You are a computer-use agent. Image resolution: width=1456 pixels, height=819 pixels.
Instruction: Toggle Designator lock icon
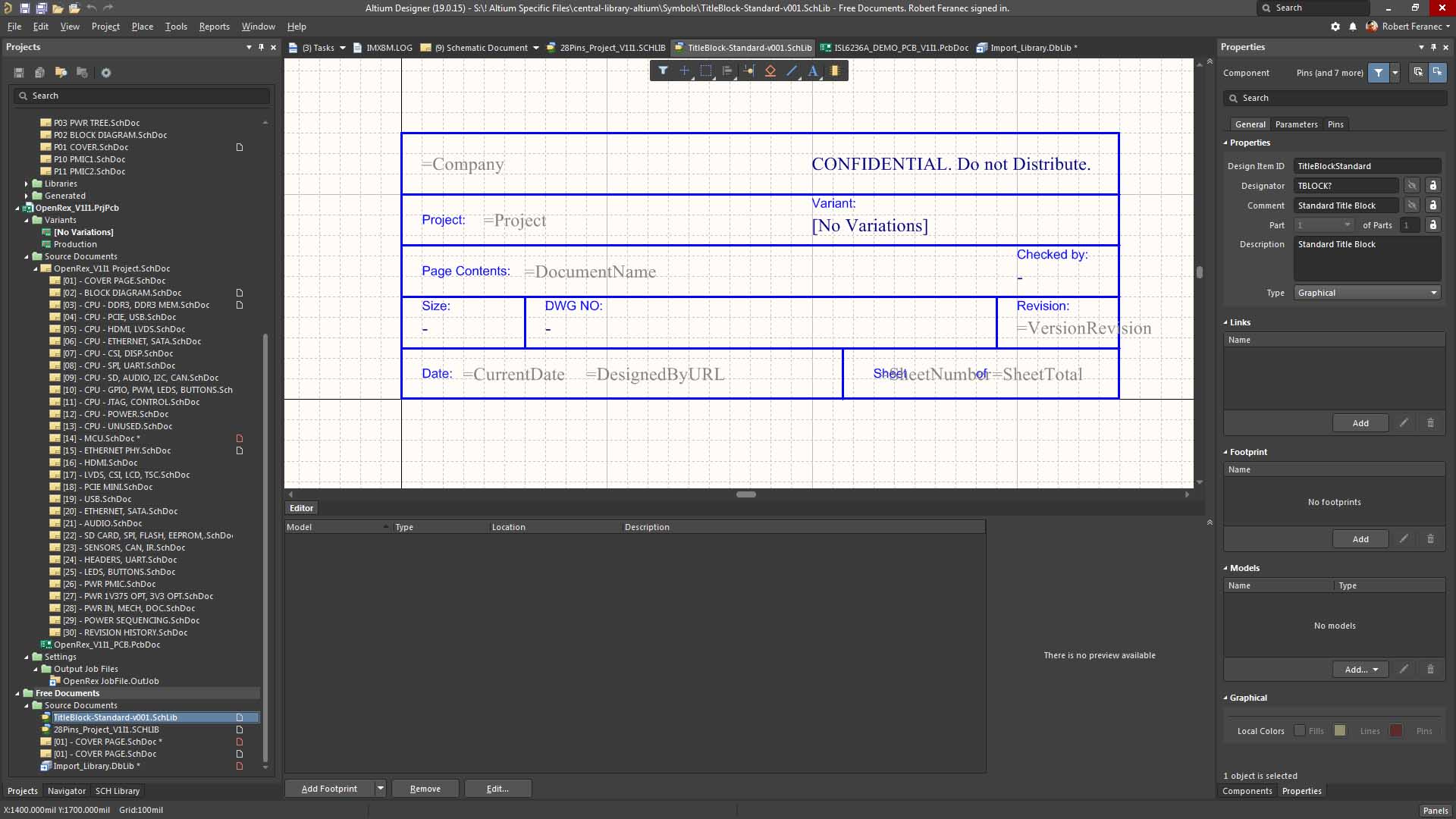coord(1432,186)
